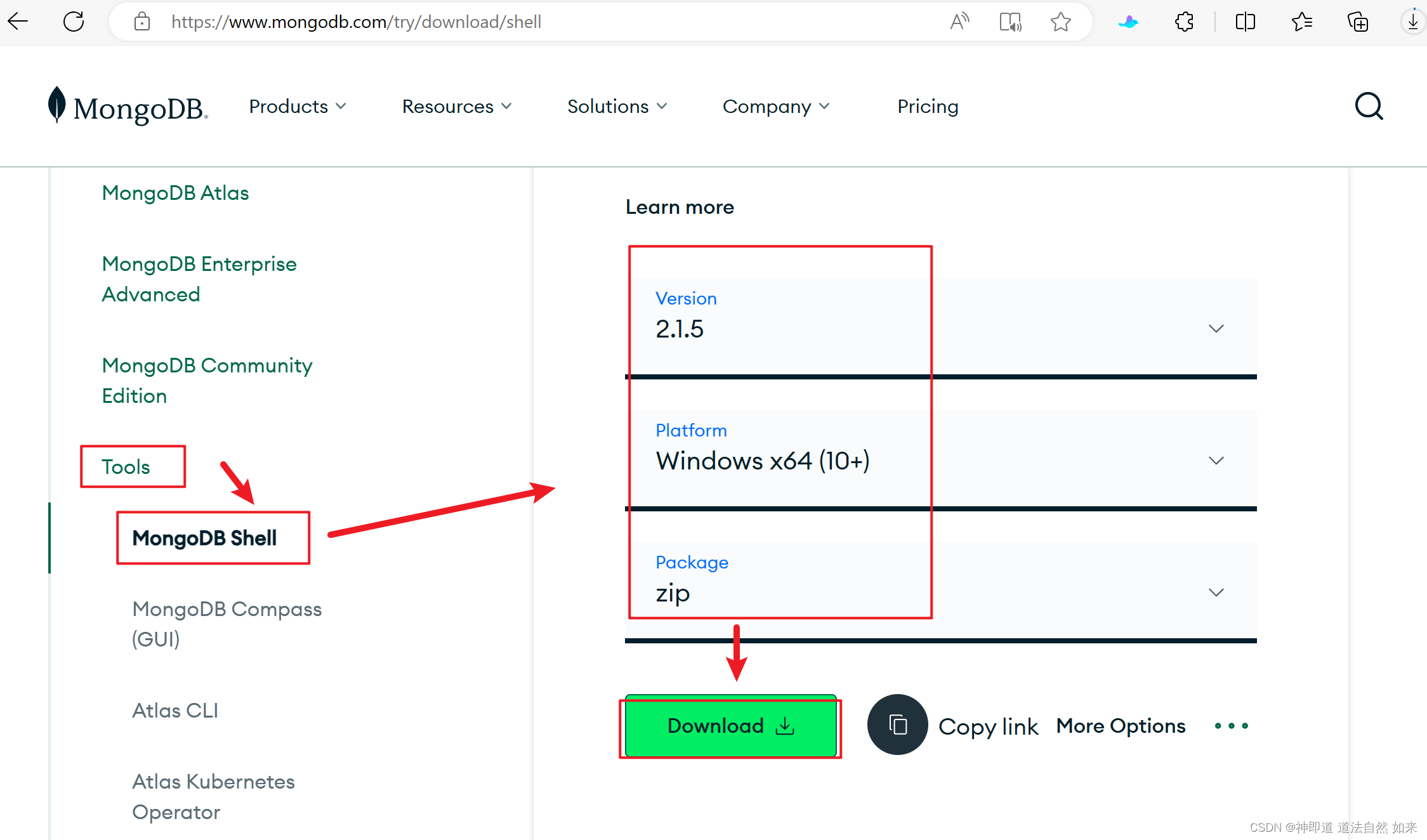This screenshot has width=1427, height=840.
Task: Expand the Package zip dropdown
Action: (1216, 592)
